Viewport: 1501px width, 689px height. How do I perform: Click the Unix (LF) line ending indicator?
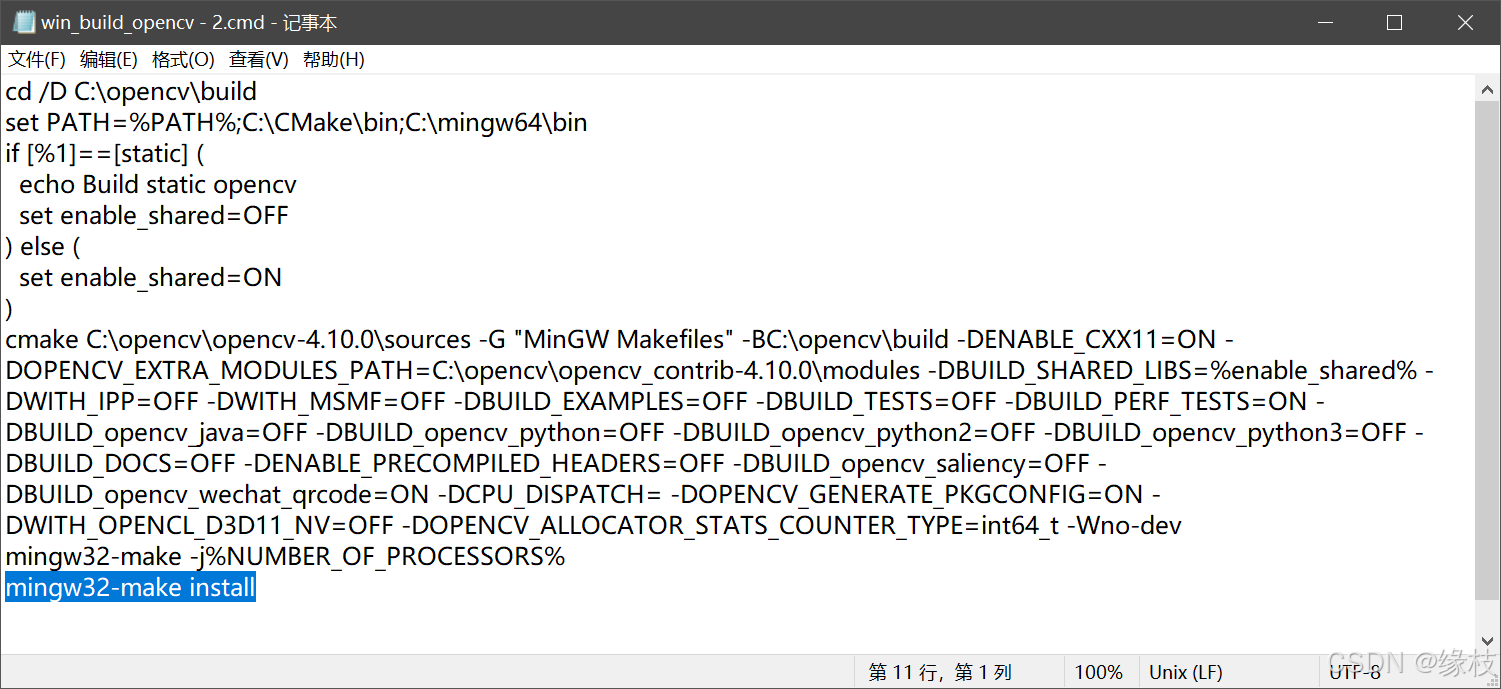tap(1185, 671)
